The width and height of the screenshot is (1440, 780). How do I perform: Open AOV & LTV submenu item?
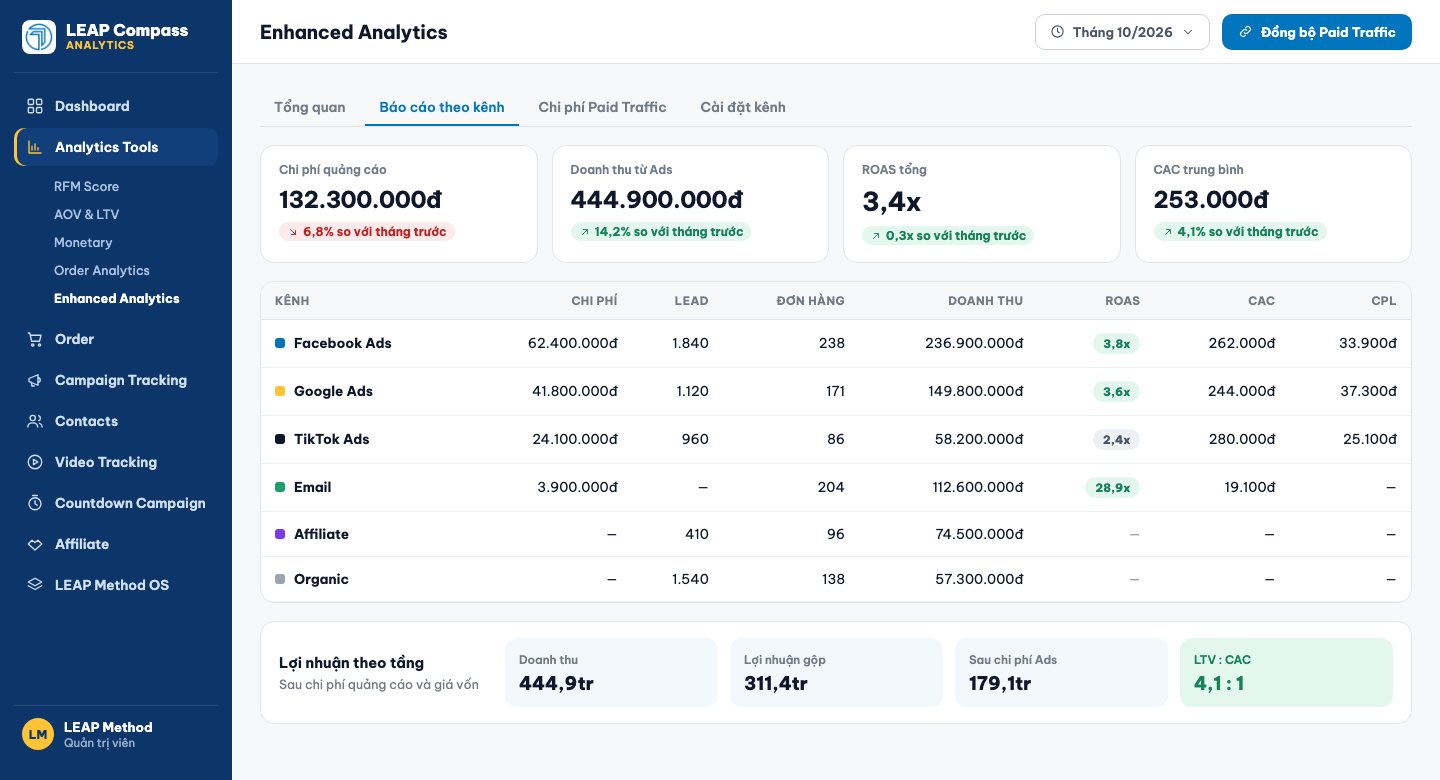(86, 214)
